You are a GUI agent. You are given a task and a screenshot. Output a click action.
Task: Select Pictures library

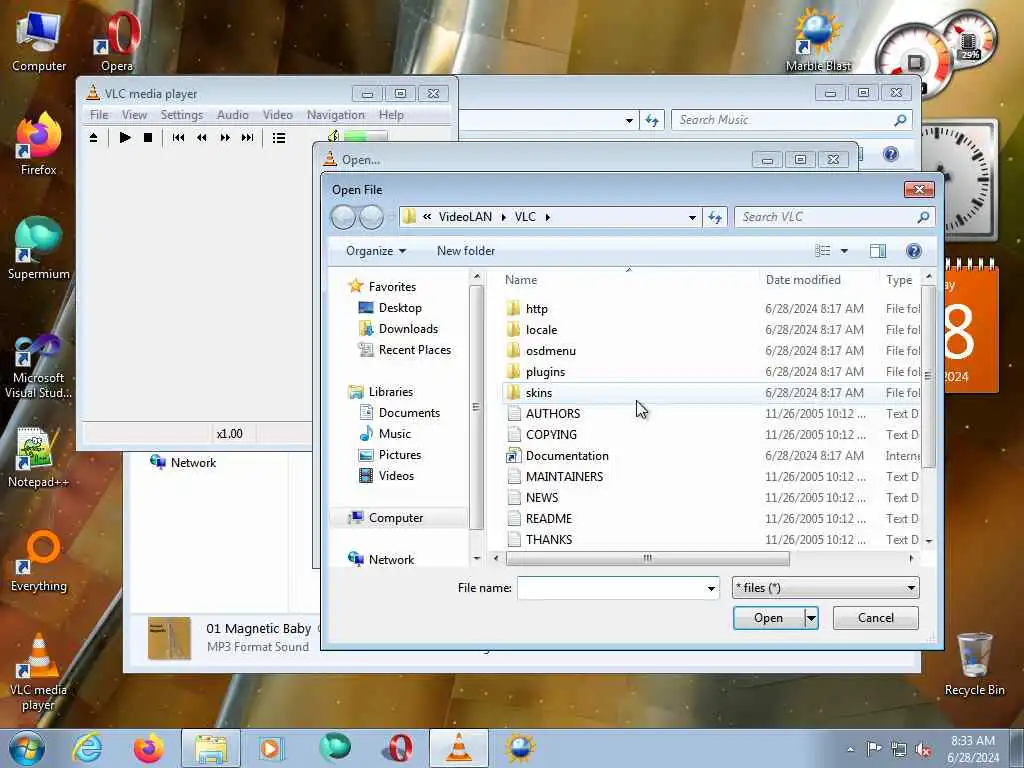click(x=399, y=455)
